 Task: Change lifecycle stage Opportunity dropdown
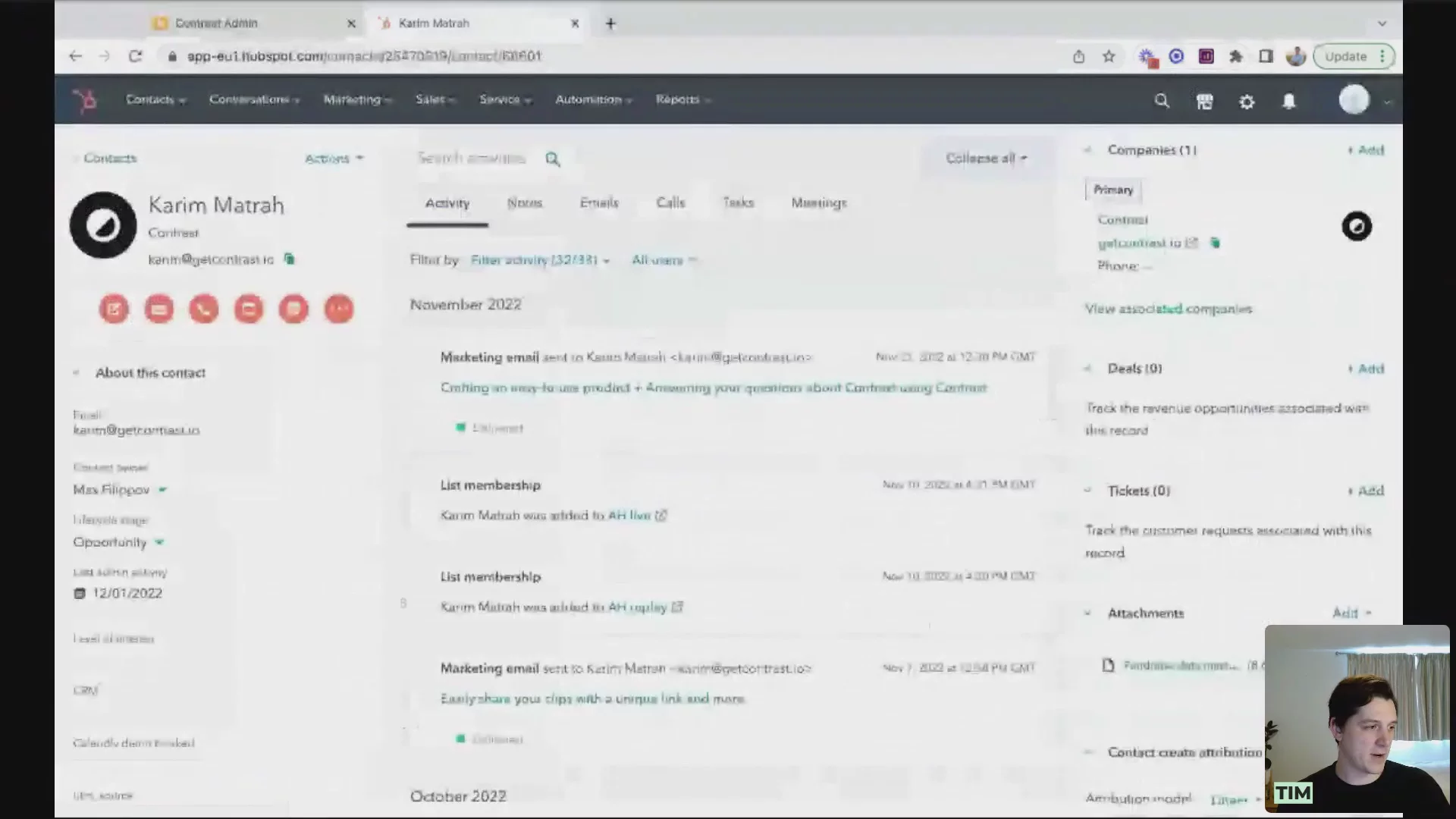[x=118, y=542]
